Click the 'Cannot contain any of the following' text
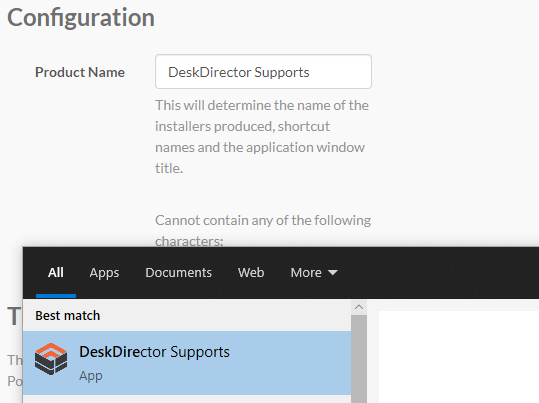The height and width of the screenshot is (403, 539). click(263, 220)
